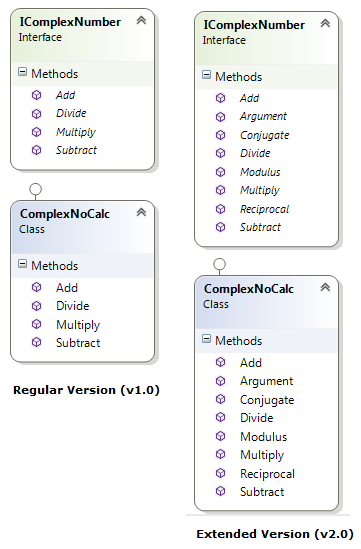The width and height of the screenshot is (361, 549).
Task: Collapse the v2.0 ComplexNoCalc class box via chevron
Action: (x=325, y=287)
